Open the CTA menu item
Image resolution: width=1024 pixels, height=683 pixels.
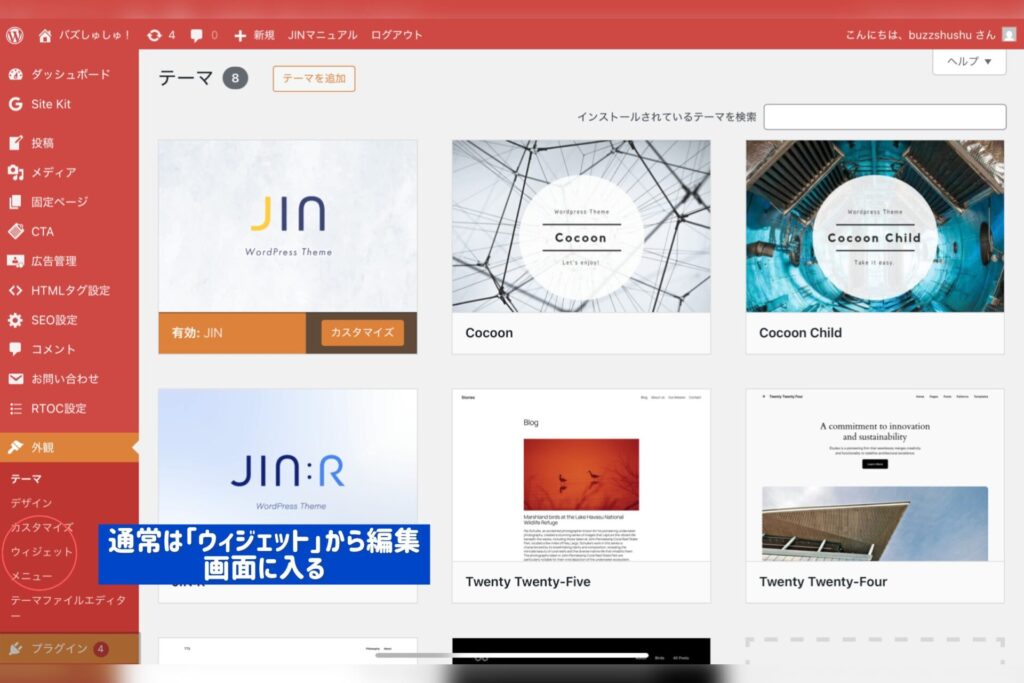coord(69,231)
